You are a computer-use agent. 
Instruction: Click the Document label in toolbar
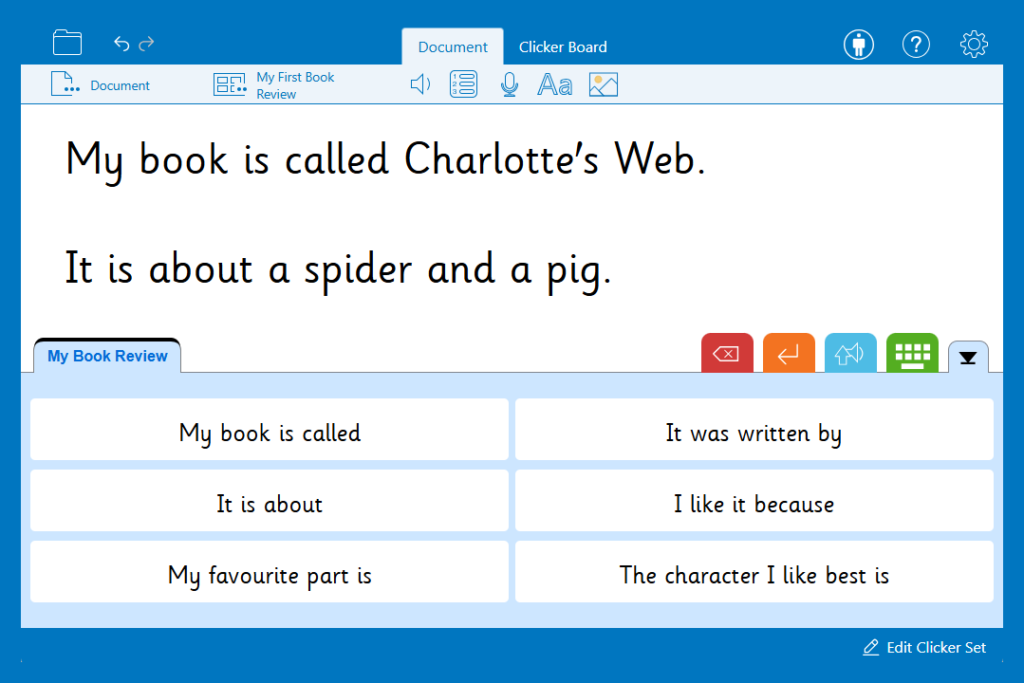[120, 86]
